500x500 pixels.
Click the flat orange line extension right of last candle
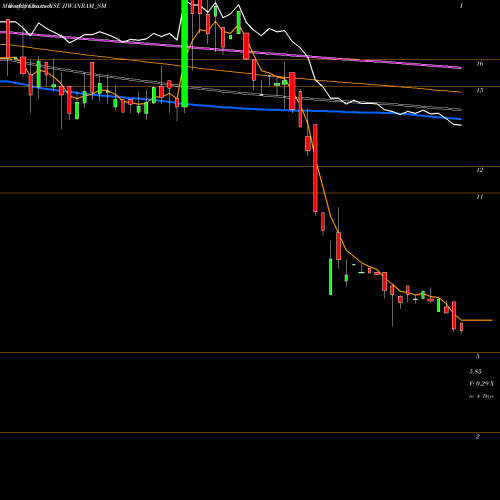477,320
